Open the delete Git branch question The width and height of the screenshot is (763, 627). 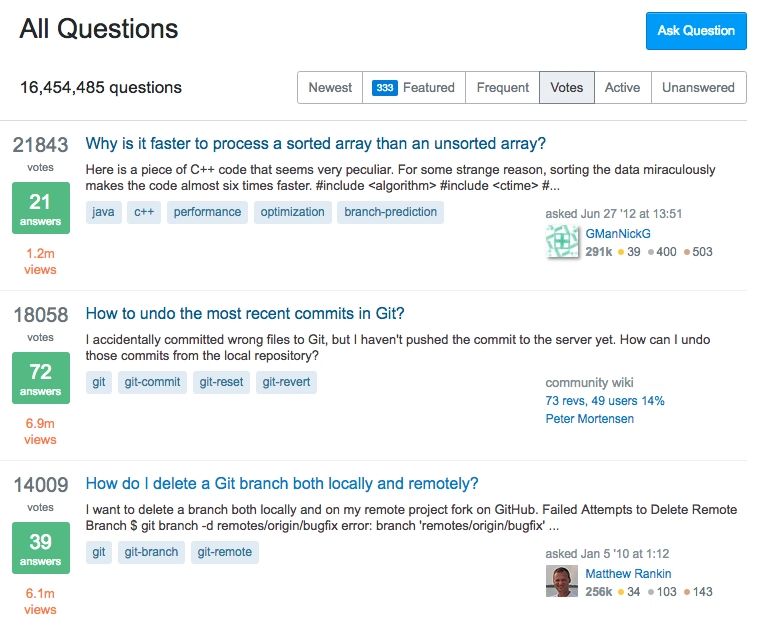[282, 484]
